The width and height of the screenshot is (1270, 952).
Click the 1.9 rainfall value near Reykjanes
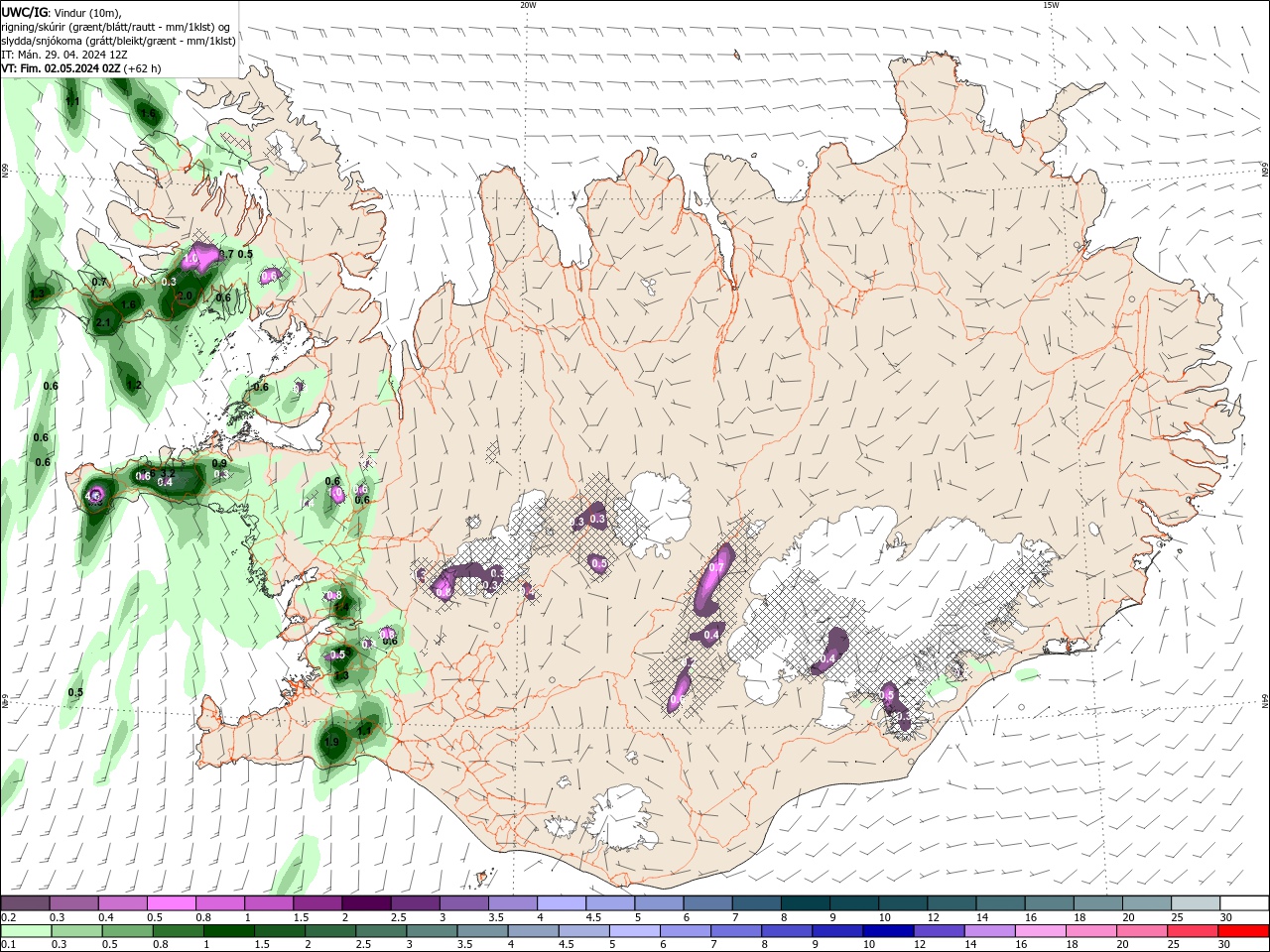pyautogui.click(x=331, y=742)
